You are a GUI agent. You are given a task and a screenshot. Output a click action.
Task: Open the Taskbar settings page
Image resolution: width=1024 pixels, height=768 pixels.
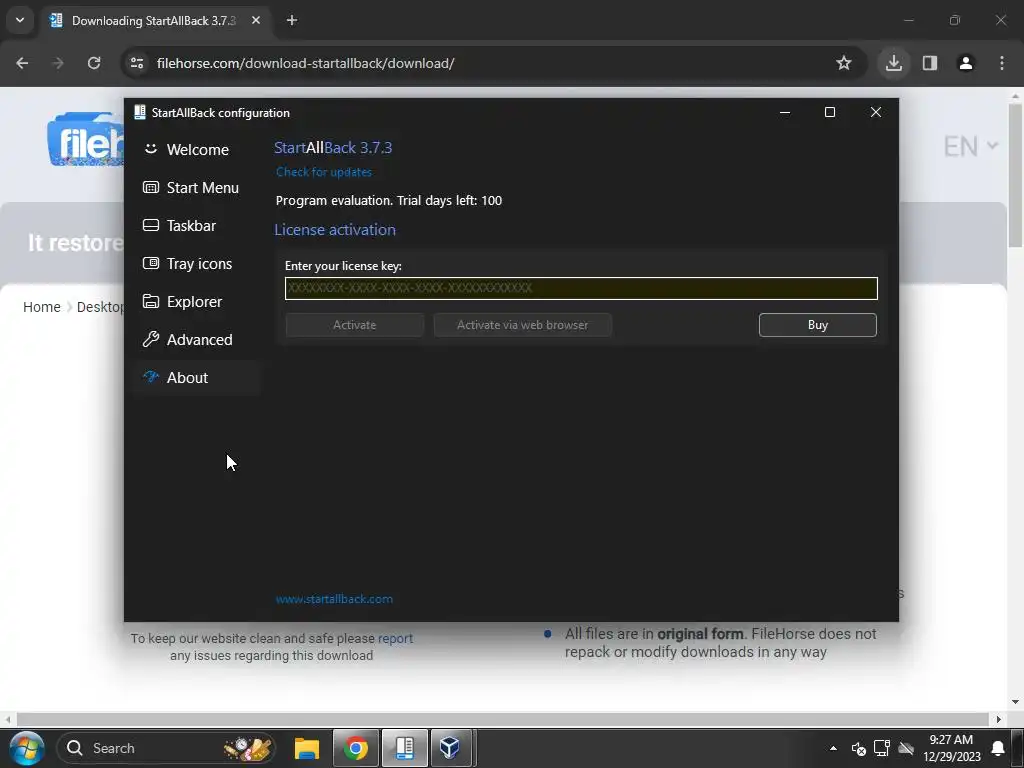coord(197,225)
